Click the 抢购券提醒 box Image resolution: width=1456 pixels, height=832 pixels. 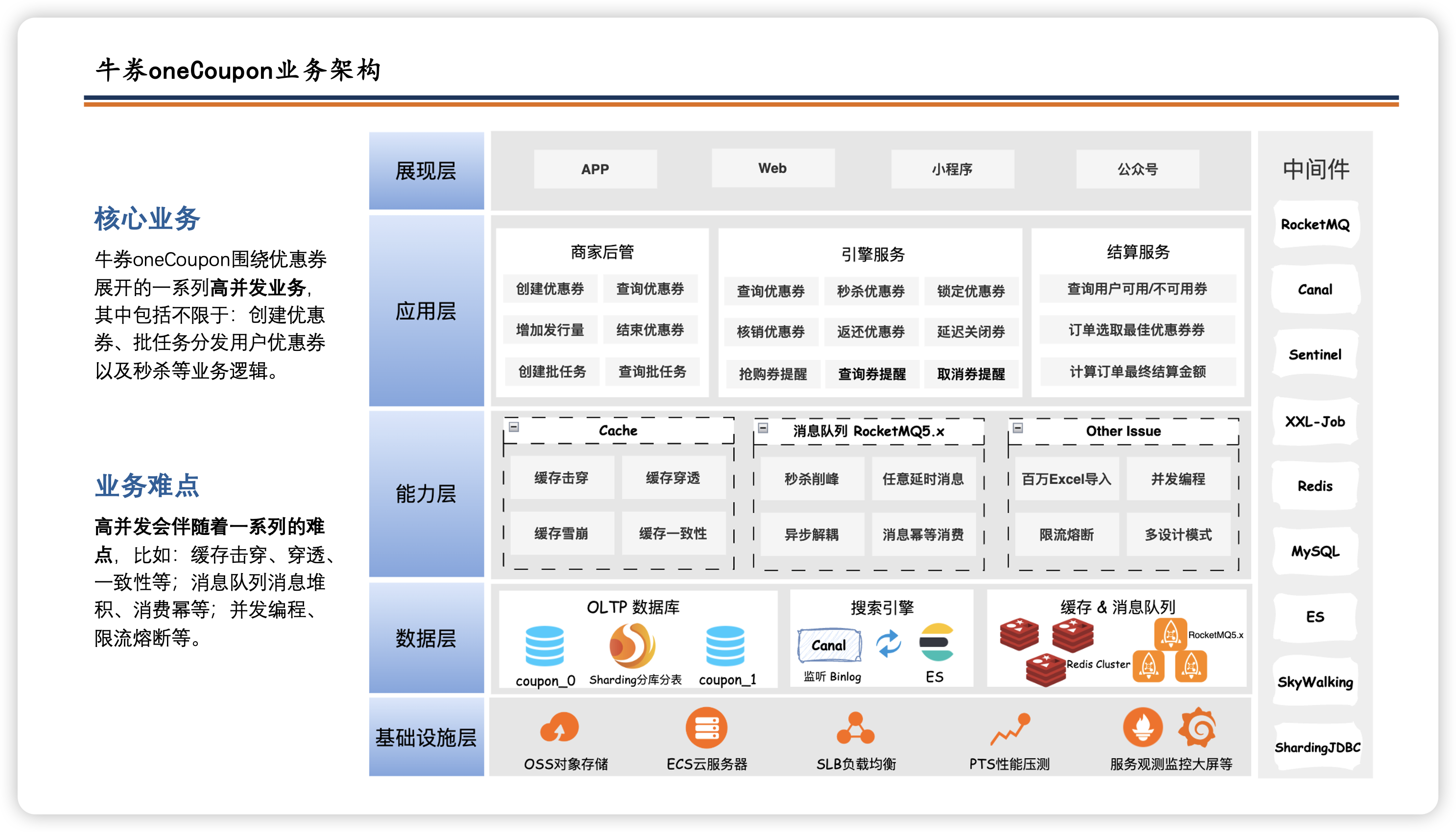click(773, 374)
